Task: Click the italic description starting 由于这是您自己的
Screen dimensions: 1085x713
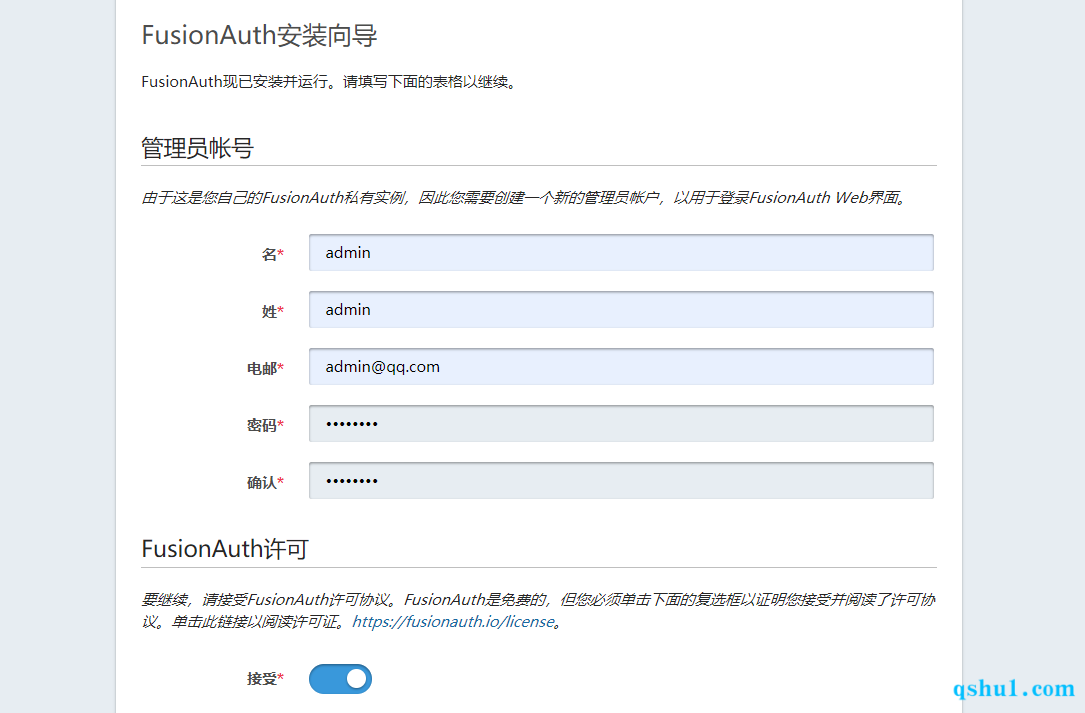Action: click(524, 198)
